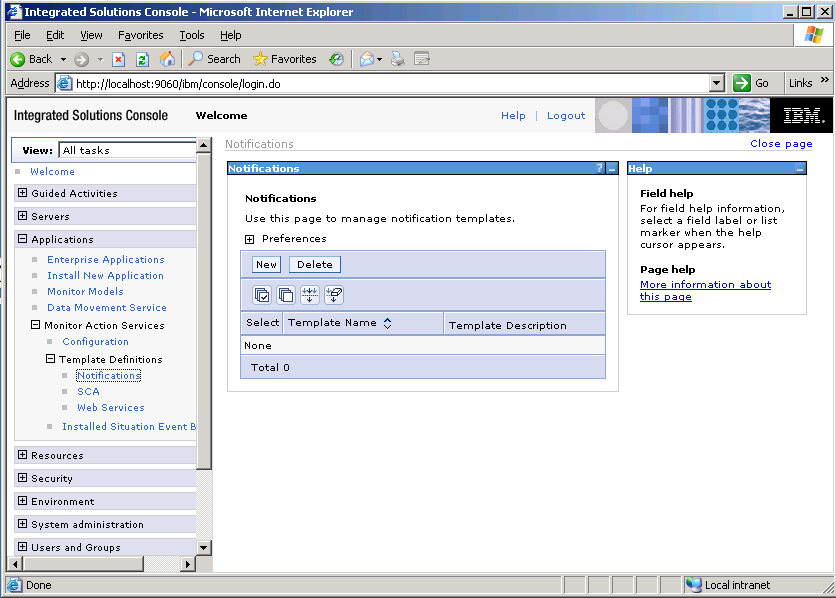Click the Close page link
This screenshot has height=598, width=836.
(x=781, y=143)
